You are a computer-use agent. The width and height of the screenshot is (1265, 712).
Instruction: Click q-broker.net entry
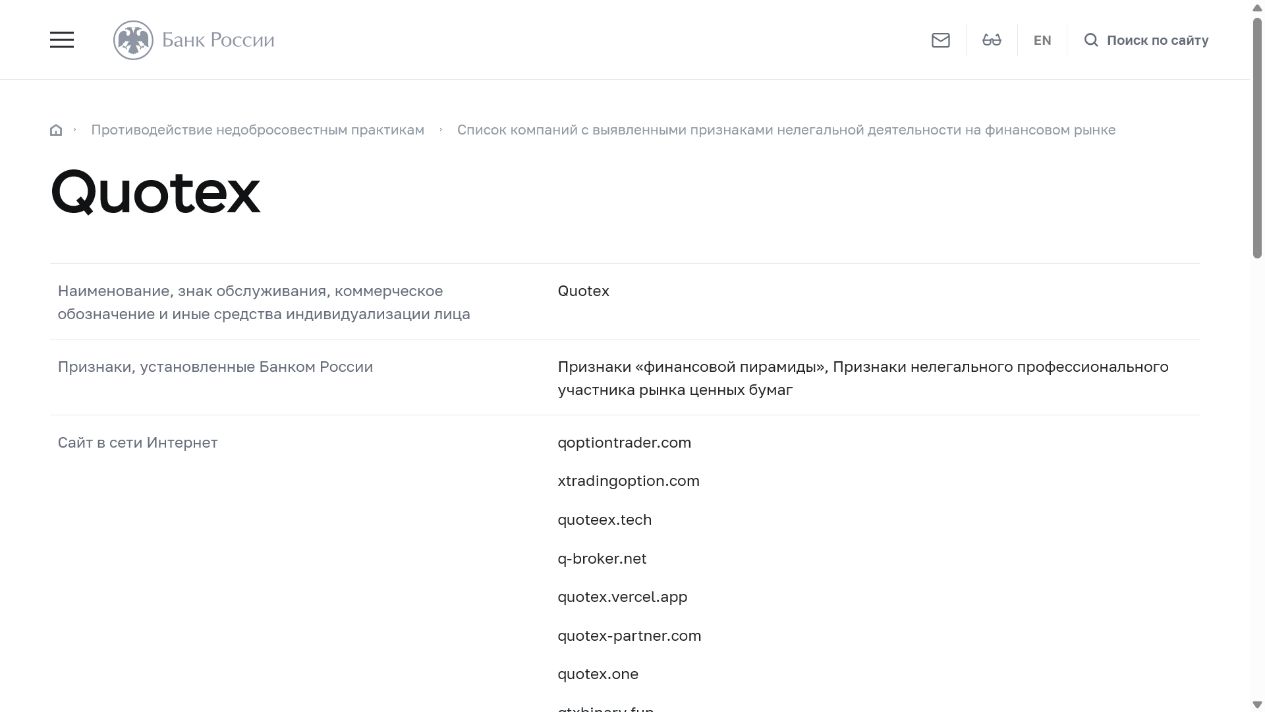pos(602,559)
